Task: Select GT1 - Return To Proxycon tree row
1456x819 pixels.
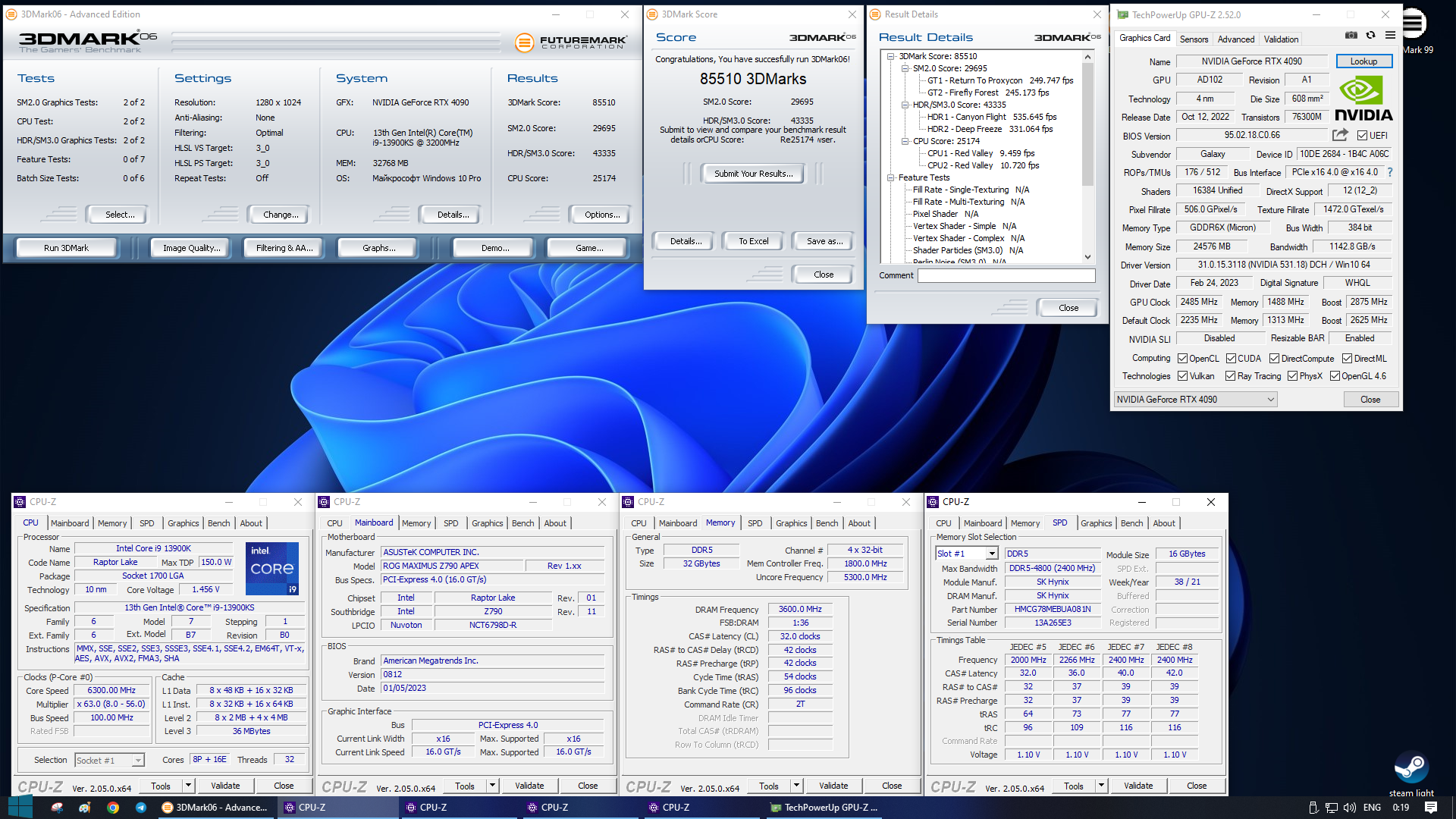Action: (999, 80)
